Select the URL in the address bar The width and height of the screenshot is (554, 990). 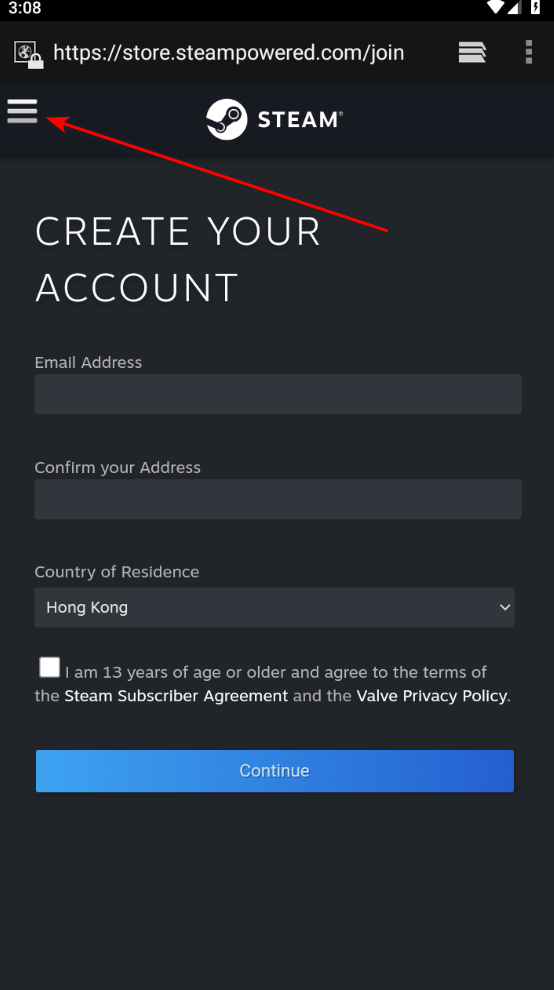pos(229,52)
